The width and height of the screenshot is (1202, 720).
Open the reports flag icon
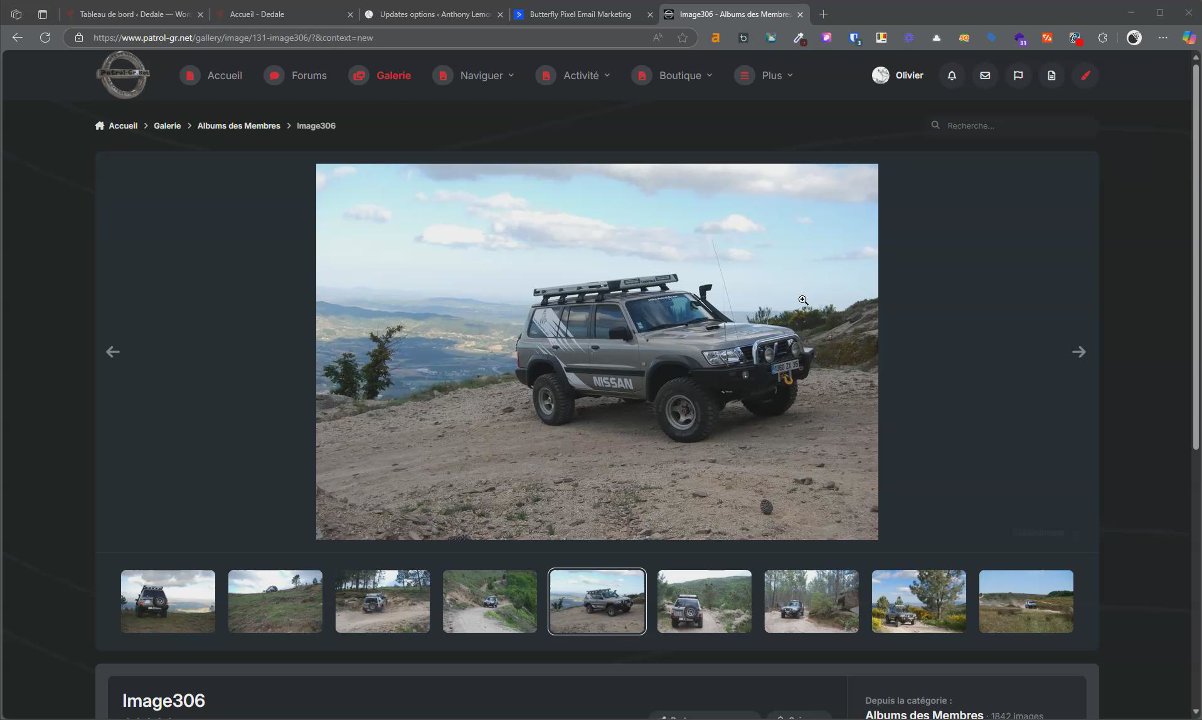(x=1018, y=75)
